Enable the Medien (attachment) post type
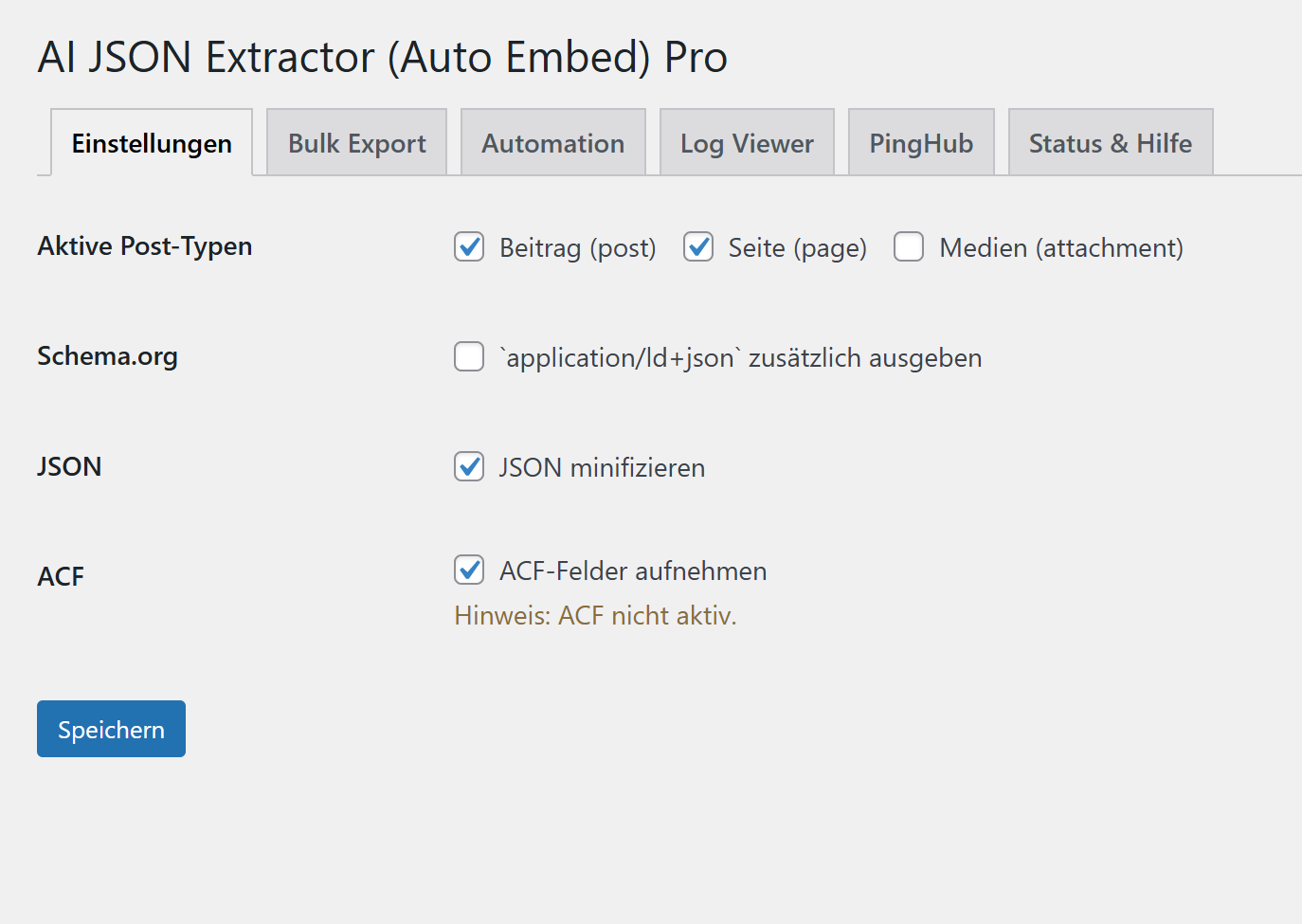The height and width of the screenshot is (924, 1302). pos(909,246)
